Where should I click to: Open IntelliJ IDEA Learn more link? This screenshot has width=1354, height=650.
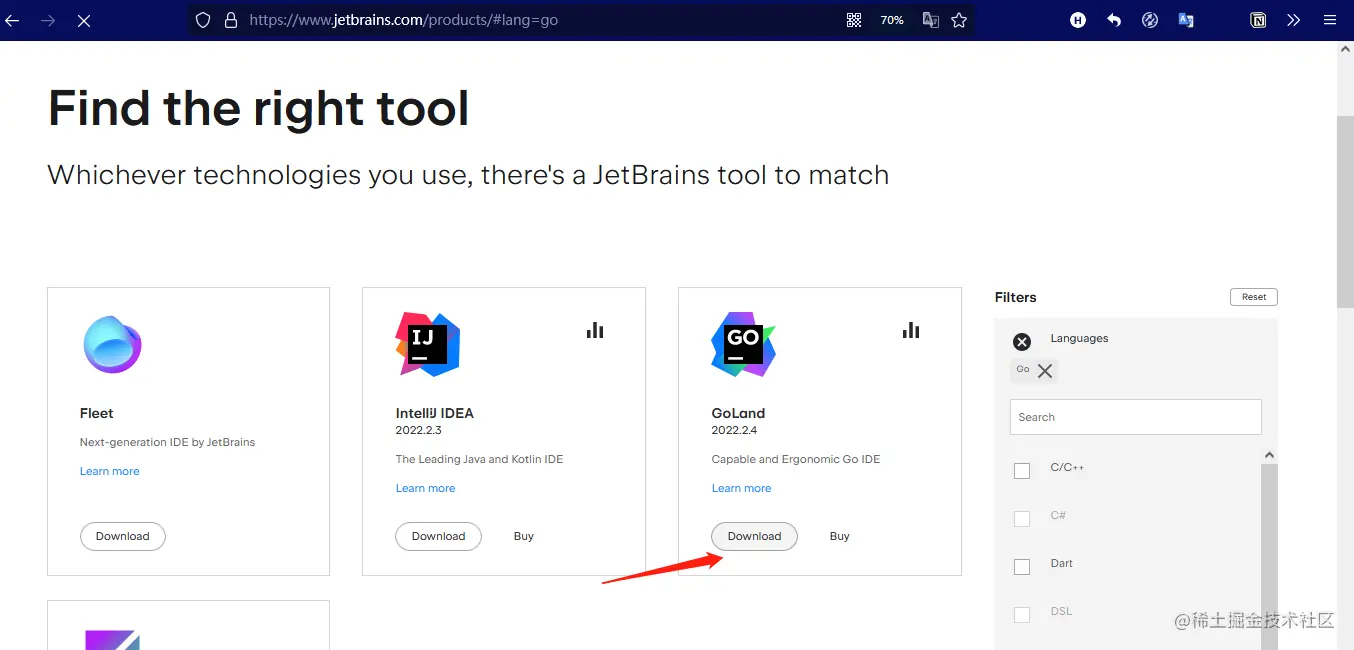click(x=426, y=488)
